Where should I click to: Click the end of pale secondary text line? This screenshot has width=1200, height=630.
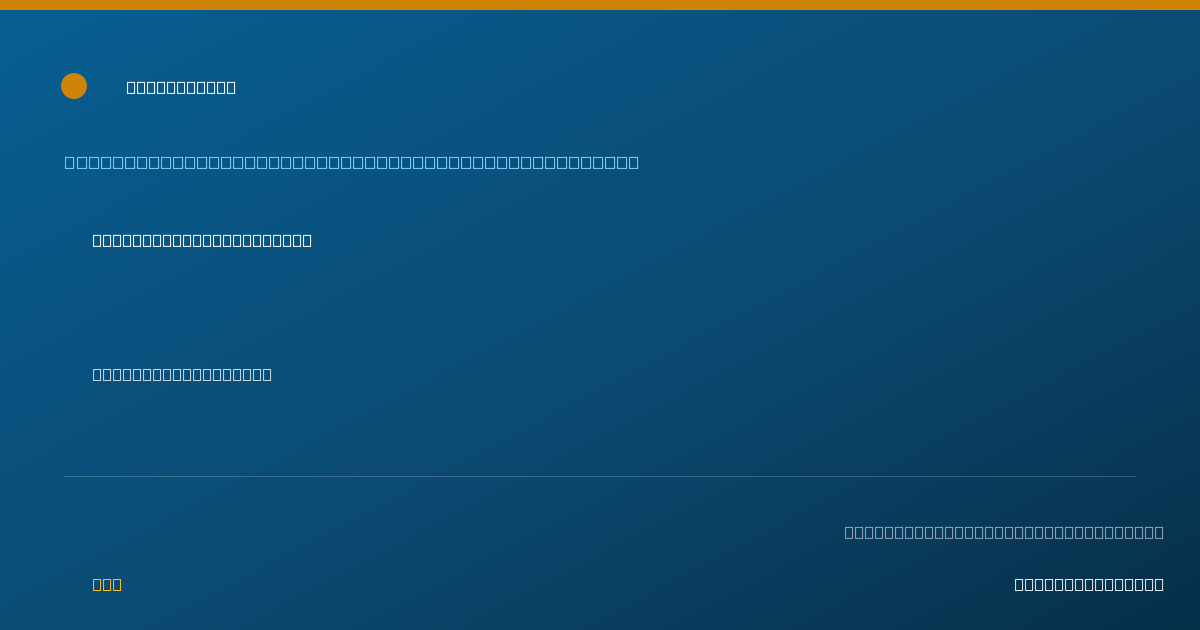click(x=267, y=374)
